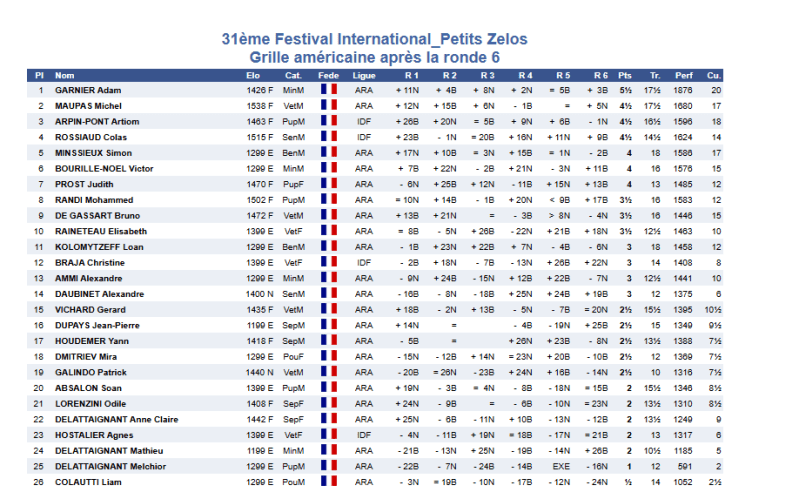Click the Ligue column header

click(x=364, y=75)
